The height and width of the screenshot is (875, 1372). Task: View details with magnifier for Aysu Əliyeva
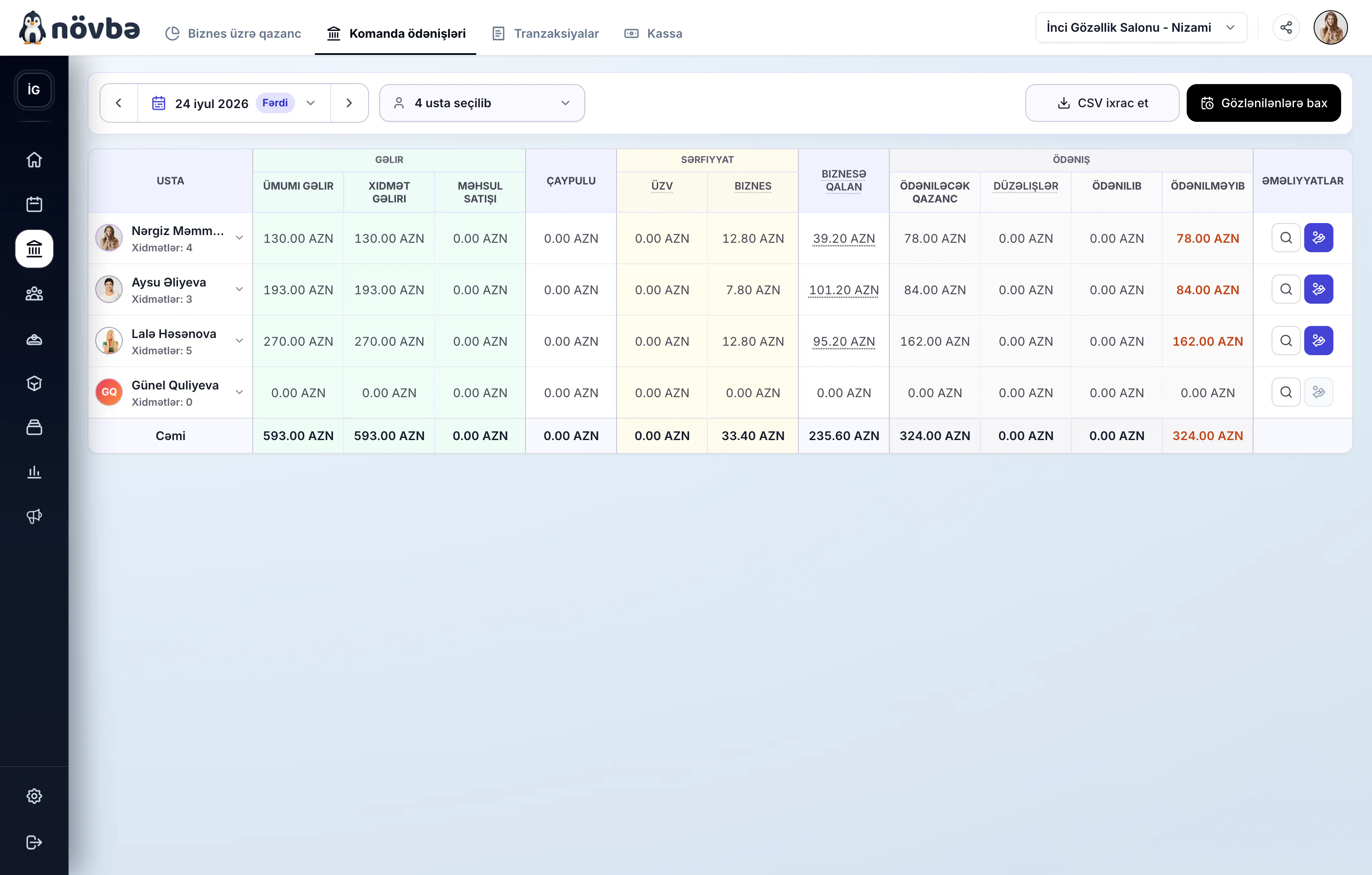[x=1286, y=290]
